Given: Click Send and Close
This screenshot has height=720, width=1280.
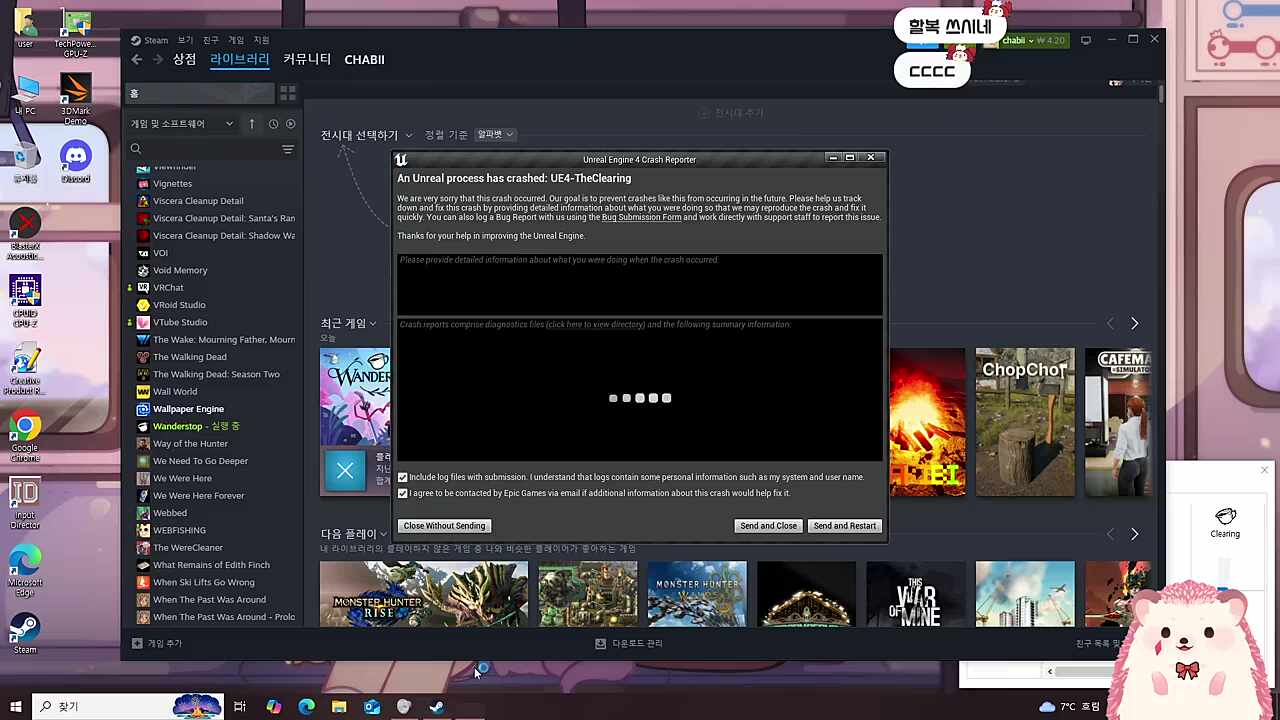Looking at the screenshot, I should 768,526.
